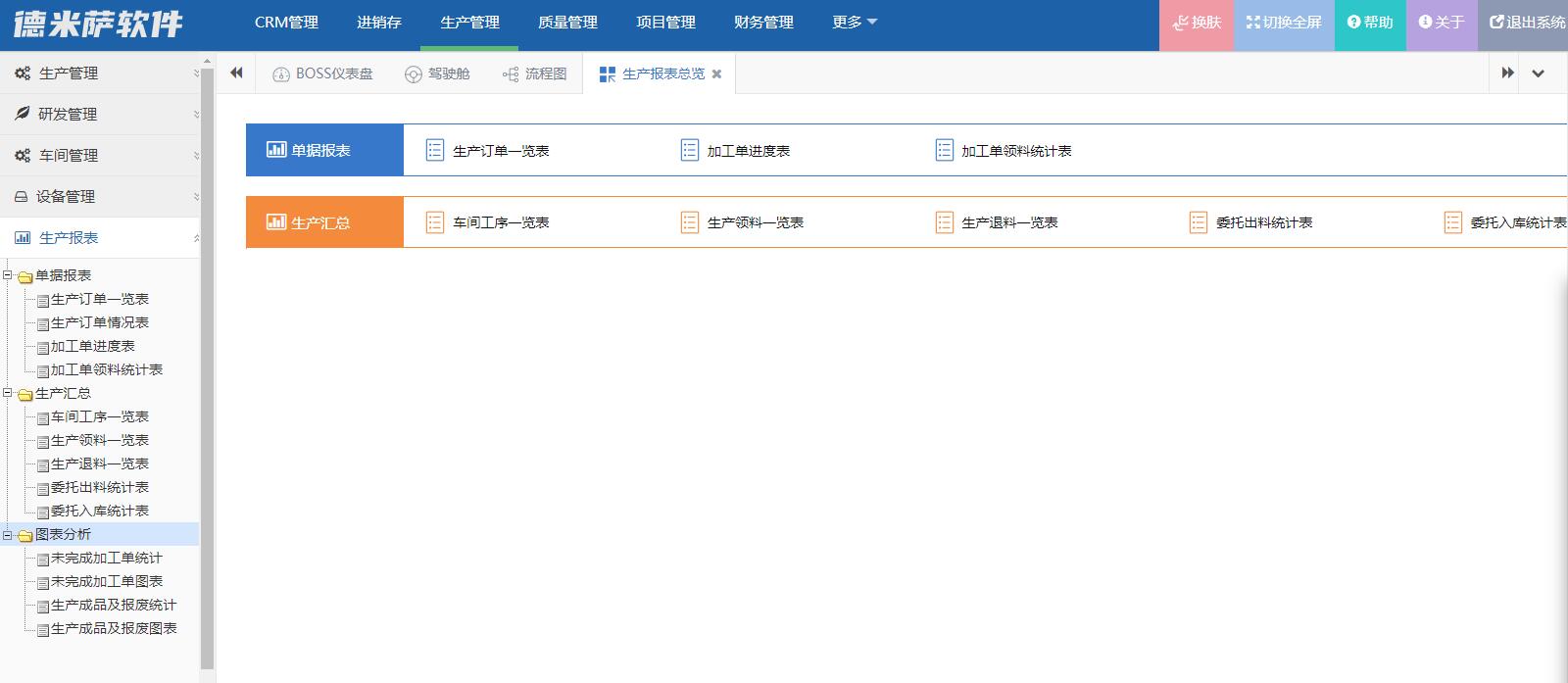The height and width of the screenshot is (683, 1568).
Task: Collapse the 单据报表 tree folder
Action: (x=8, y=275)
